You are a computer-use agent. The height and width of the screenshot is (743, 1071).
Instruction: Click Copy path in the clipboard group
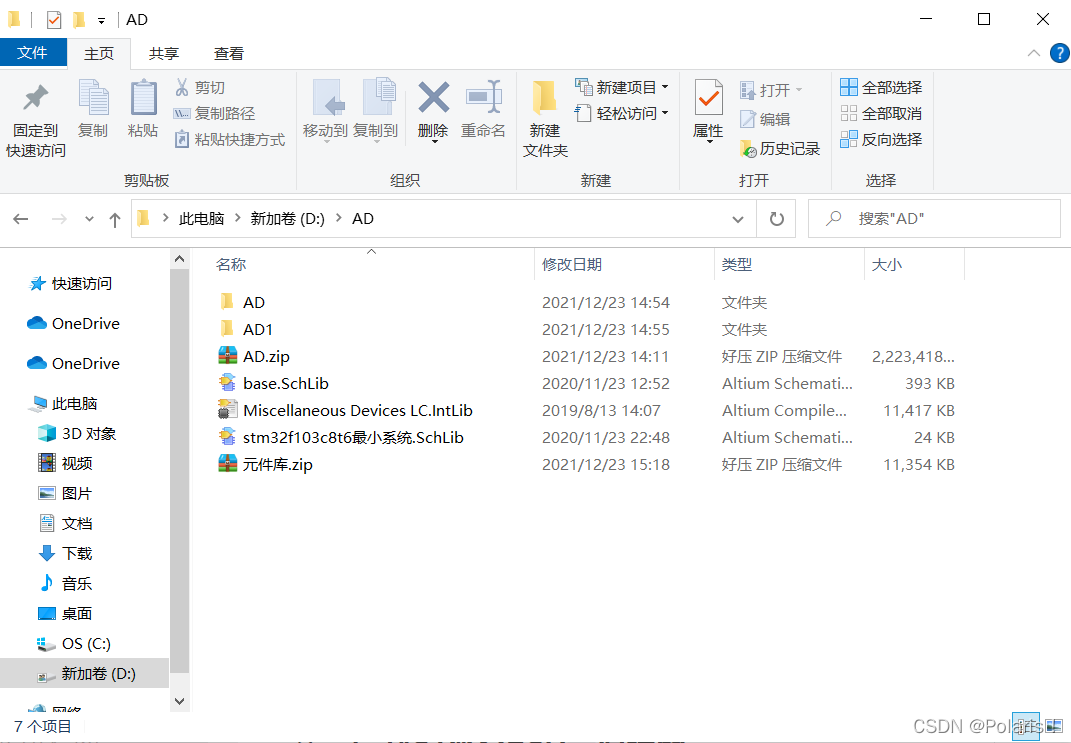(x=214, y=113)
